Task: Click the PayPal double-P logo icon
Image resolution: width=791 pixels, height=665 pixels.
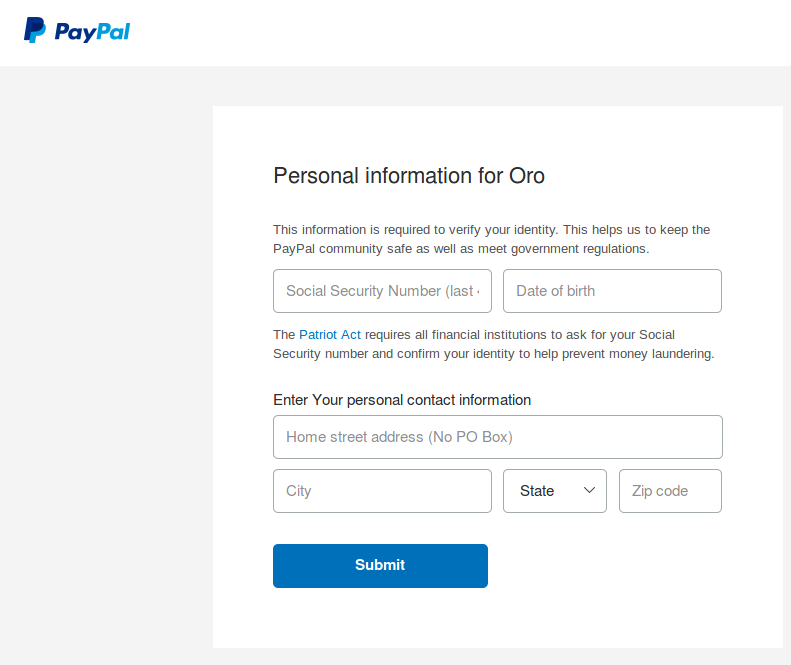Action: pos(35,31)
